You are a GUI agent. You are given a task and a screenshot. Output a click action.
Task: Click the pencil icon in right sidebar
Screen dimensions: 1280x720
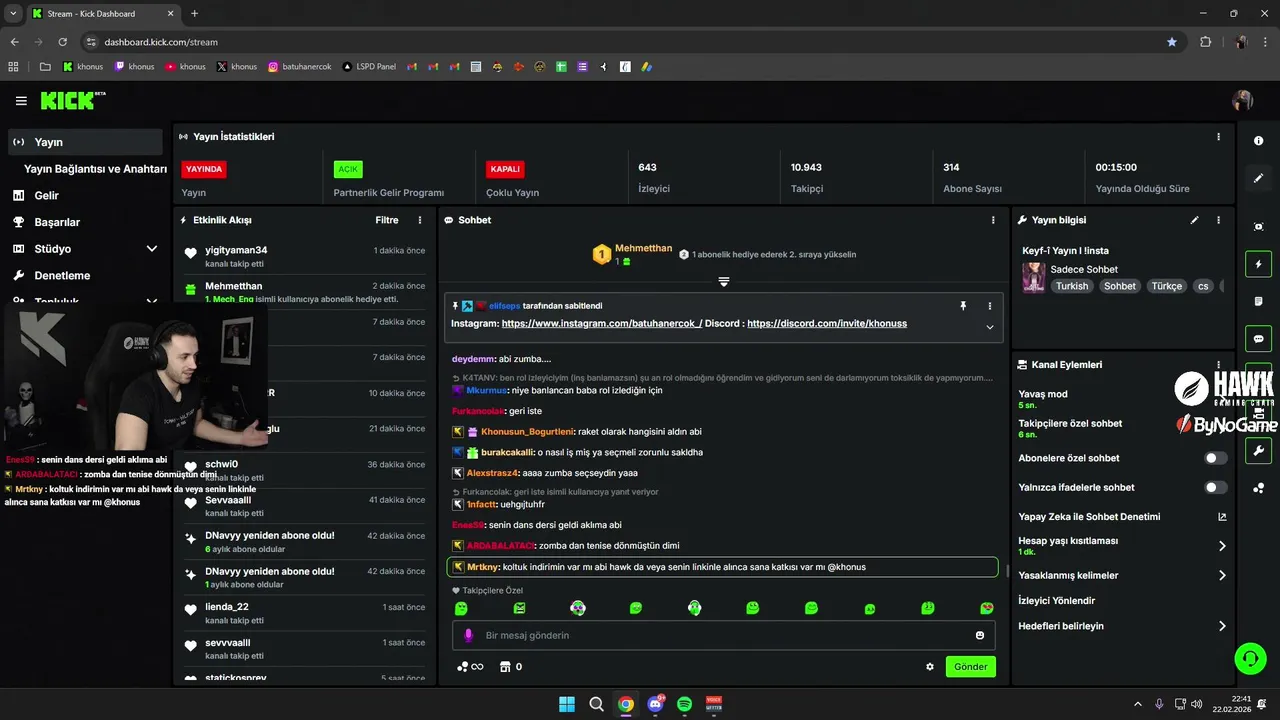(x=1259, y=178)
